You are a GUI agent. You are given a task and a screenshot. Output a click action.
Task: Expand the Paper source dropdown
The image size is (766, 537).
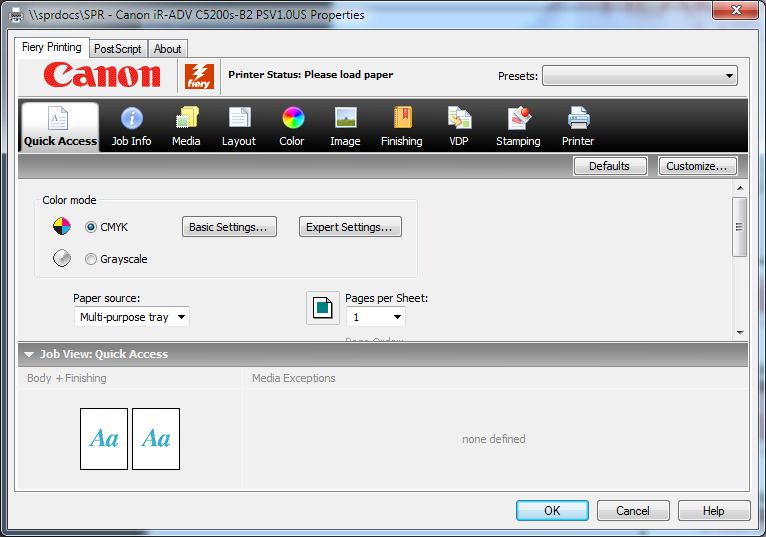pos(132,317)
